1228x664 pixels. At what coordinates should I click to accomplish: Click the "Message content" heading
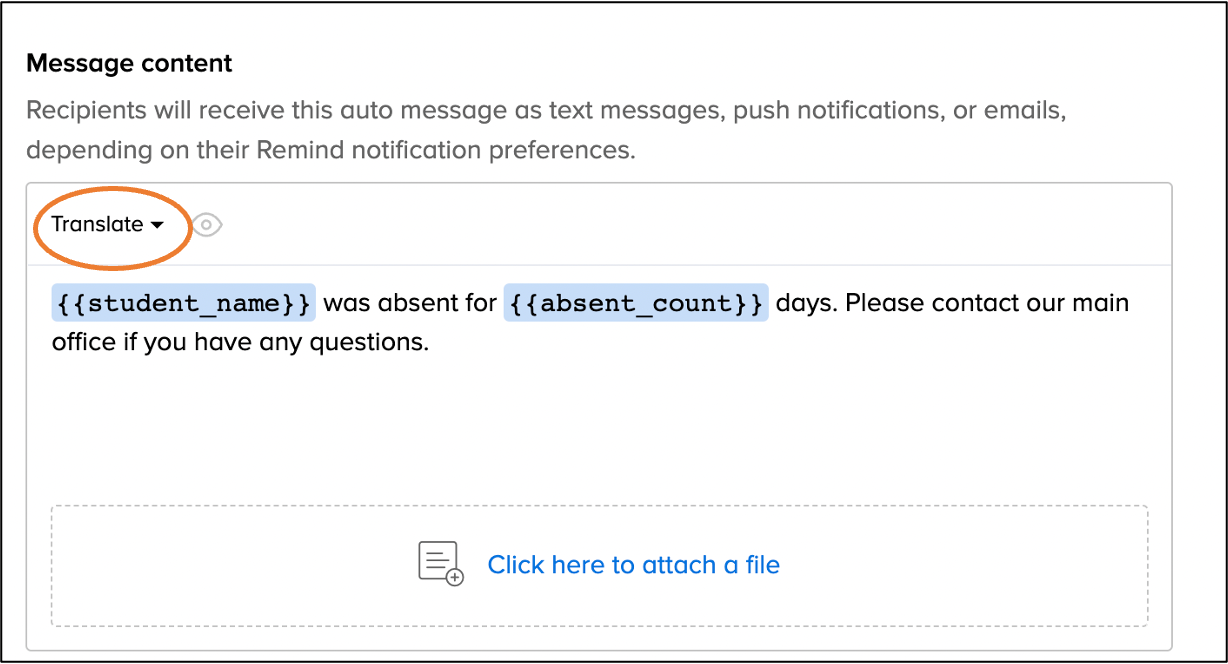click(x=129, y=64)
